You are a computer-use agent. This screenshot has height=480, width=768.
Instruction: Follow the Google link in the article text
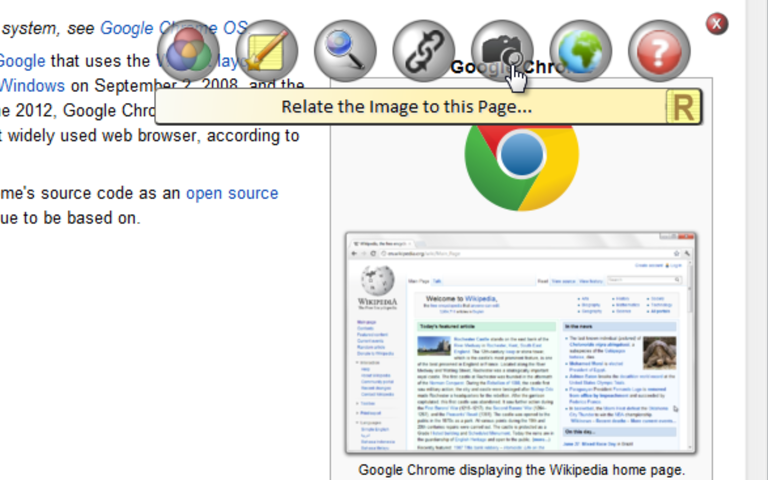23,61
